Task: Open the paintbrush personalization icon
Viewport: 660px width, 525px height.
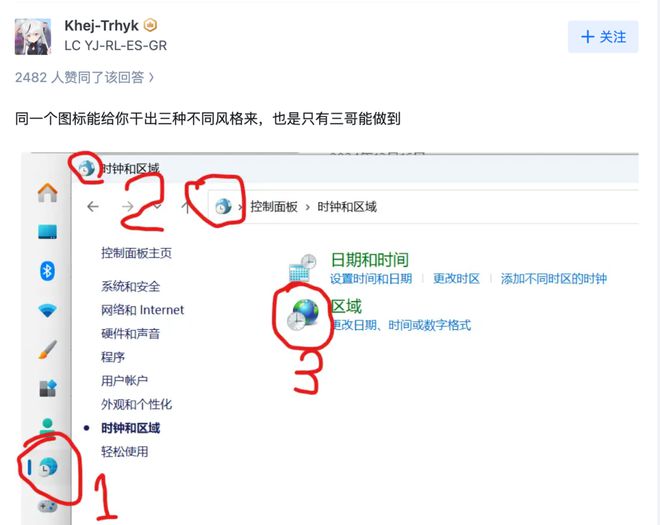Action: click(48, 349)
